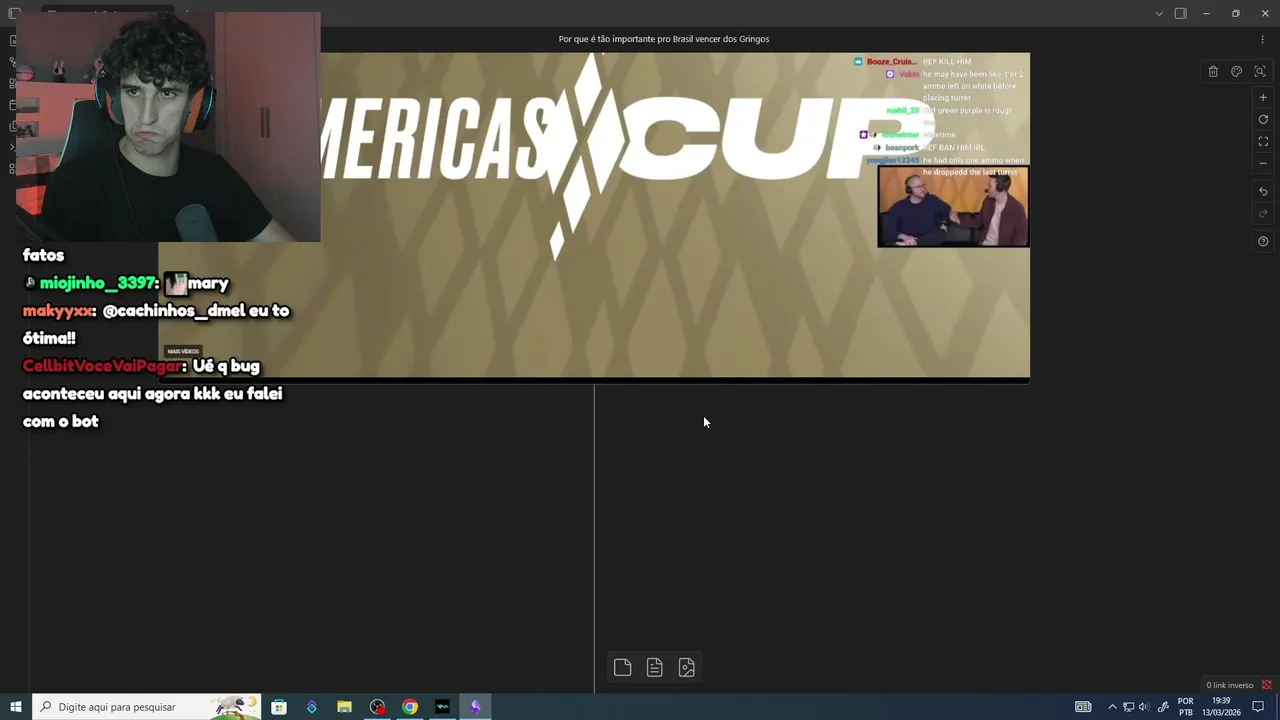Open Microsoft Store from taskbar
Screen dimensions: 1280x720
click(x=279, y=707)
